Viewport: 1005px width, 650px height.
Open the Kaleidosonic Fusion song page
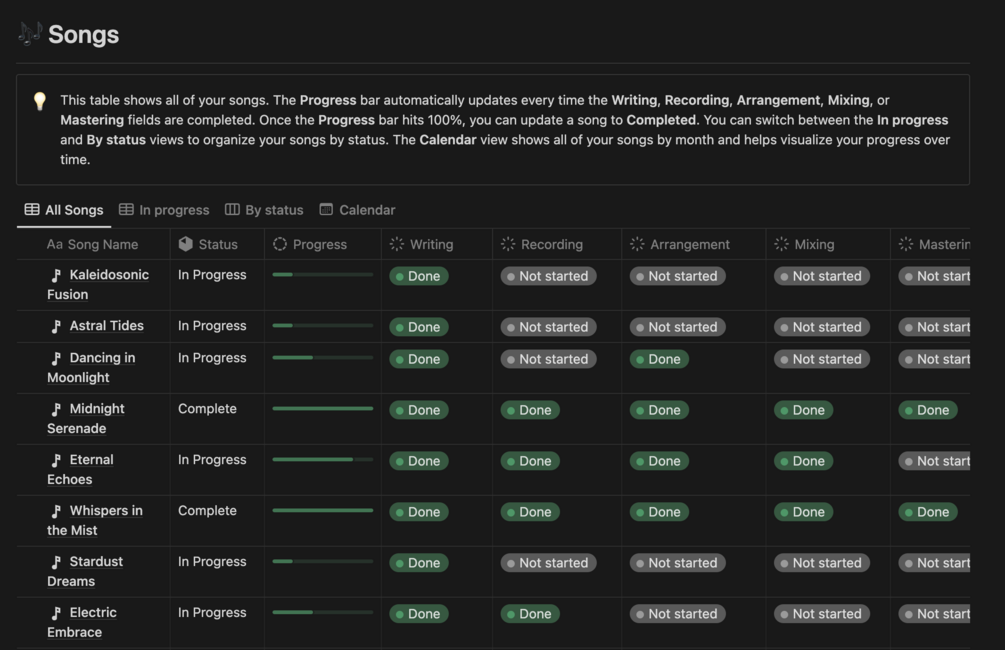coord(98,285)
